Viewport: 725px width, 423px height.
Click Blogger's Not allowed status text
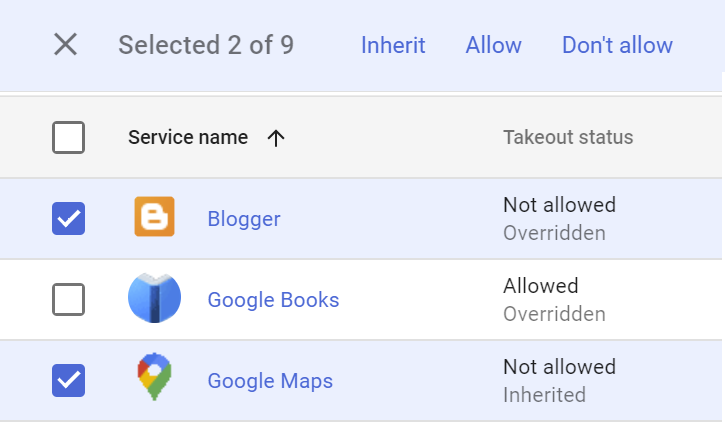pos(559,205)
